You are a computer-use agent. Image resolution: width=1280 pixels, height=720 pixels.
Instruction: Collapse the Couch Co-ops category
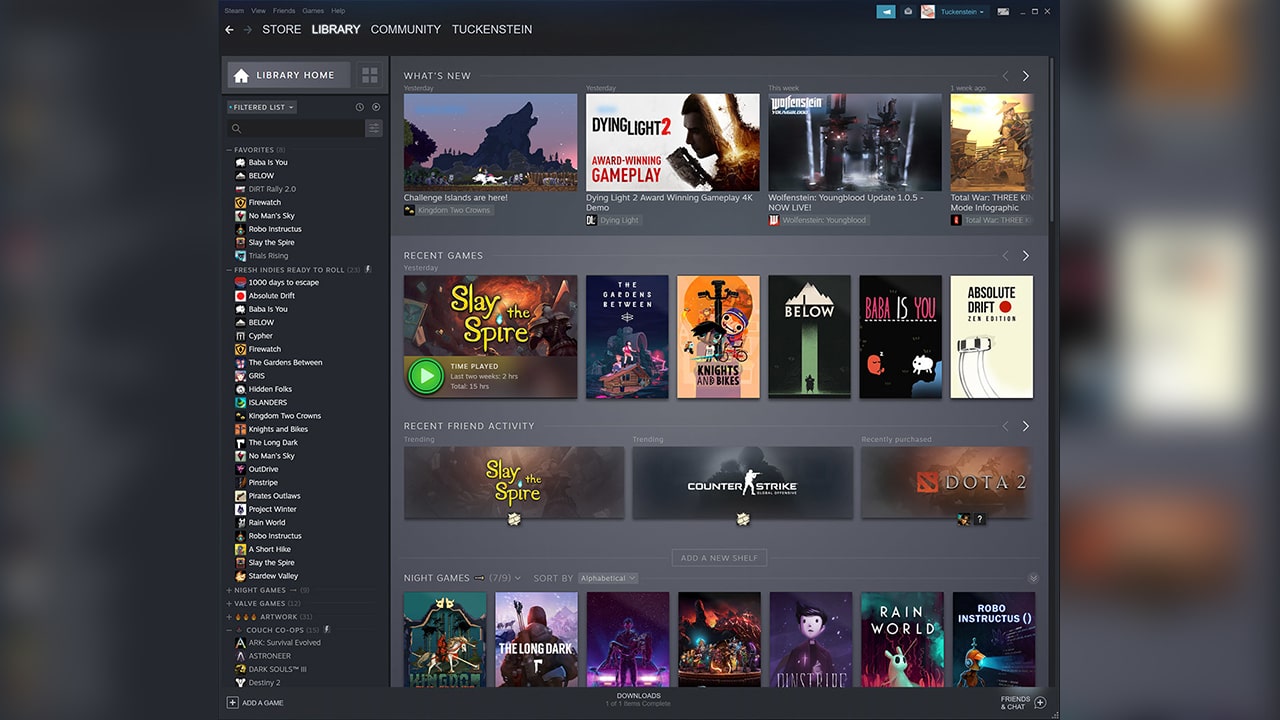[x=229, y=630]
